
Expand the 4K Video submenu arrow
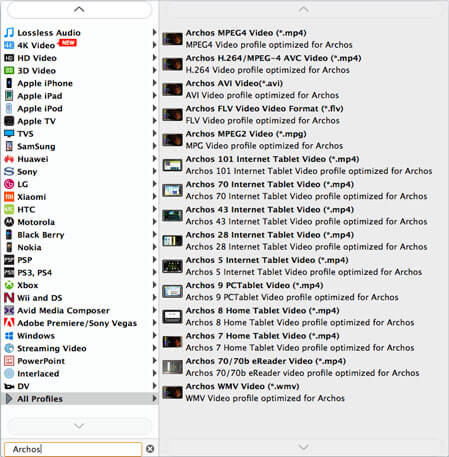tap(154, 45)
